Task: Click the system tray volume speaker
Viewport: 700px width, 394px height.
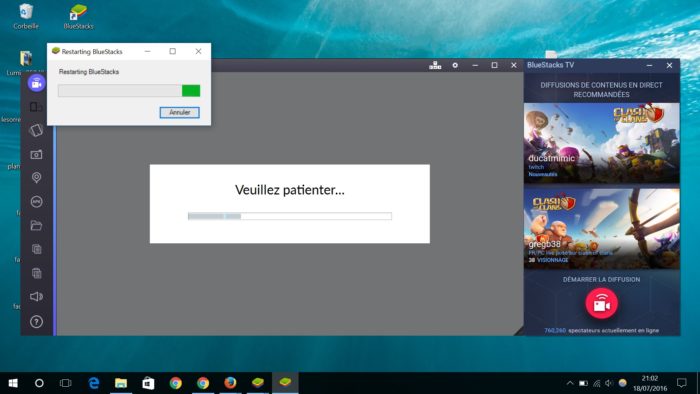Action: [609, 383]
